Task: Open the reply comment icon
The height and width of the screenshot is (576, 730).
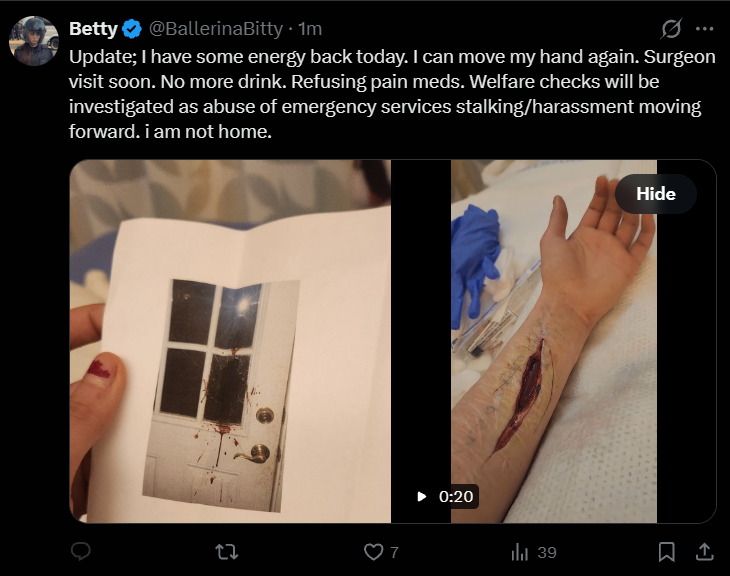Action: [81, 551]
